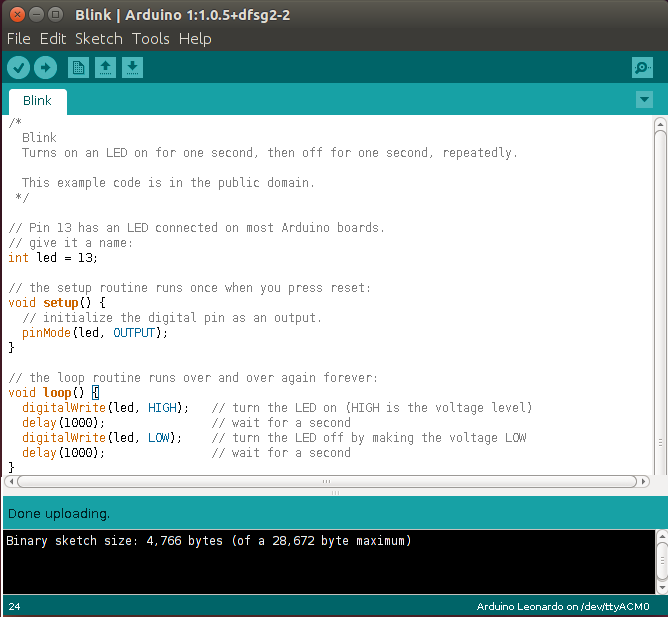This screenshot has width=668, height=617.
Task: Open a sketch with the Open icon
Action: (105, 67)
